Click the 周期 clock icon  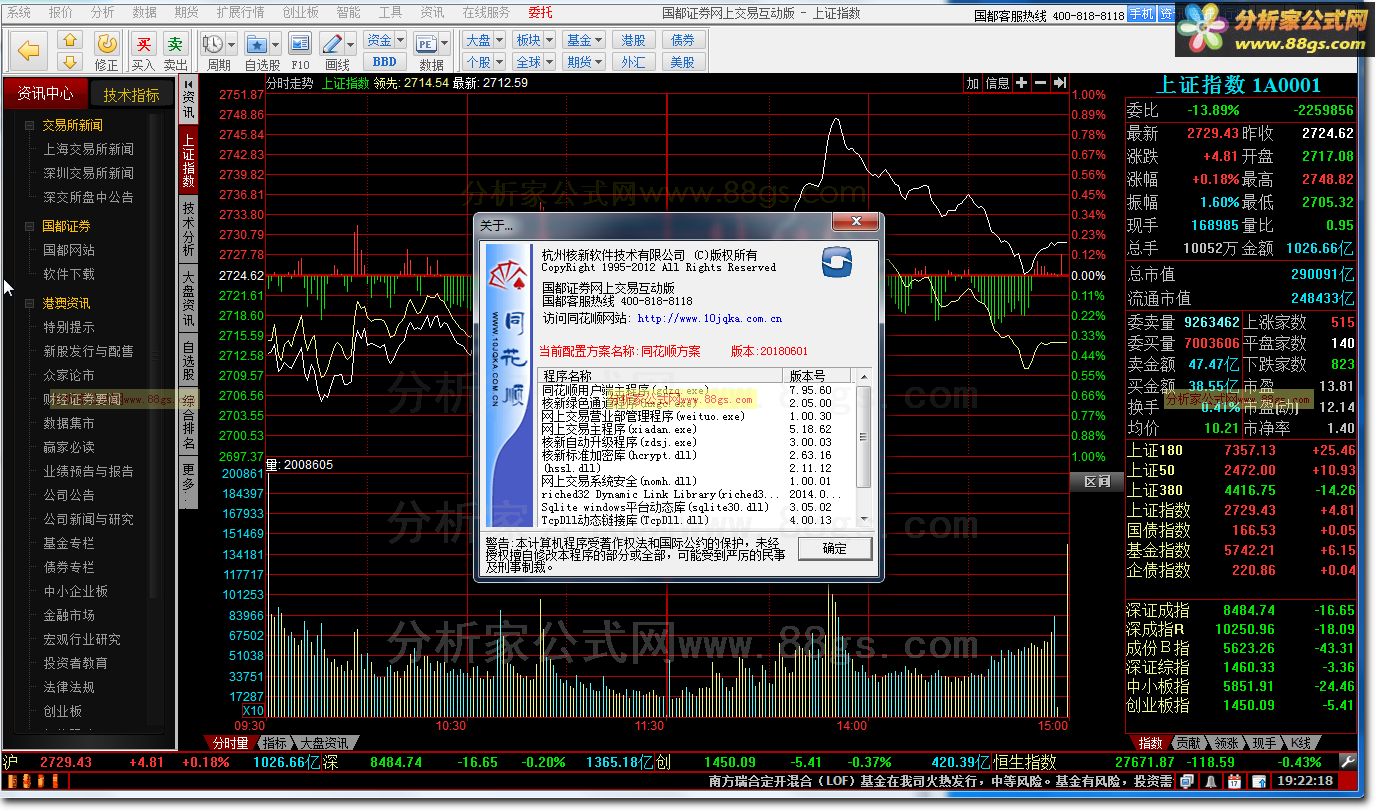212,44
